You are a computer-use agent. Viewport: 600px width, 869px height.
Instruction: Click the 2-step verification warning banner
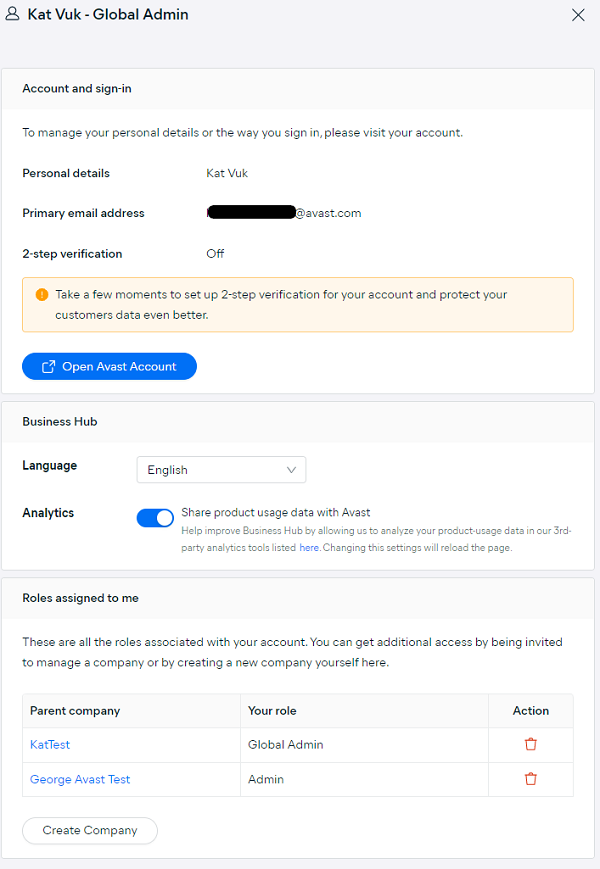298,305
